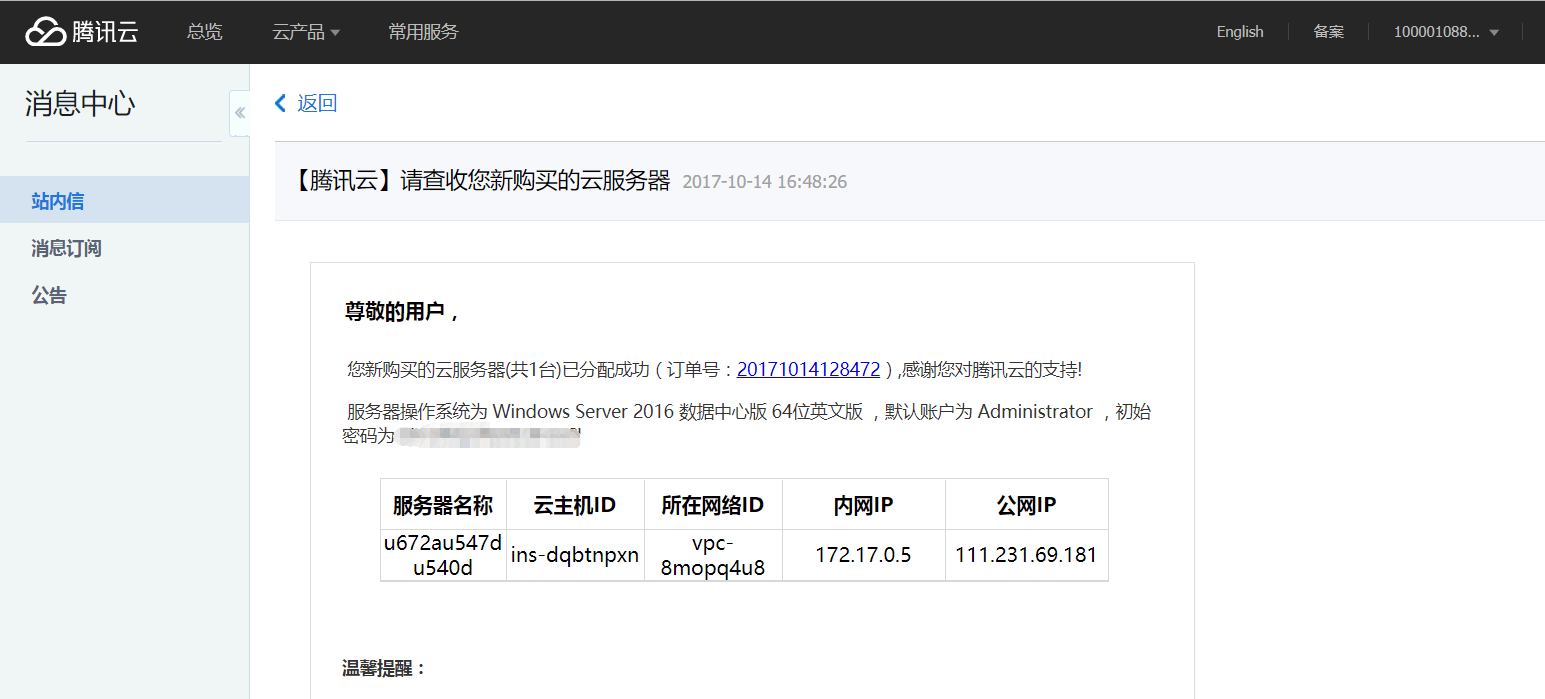Screen dimensions: 1545x699
Task: Switch language via the English link
Action: 1239,32
